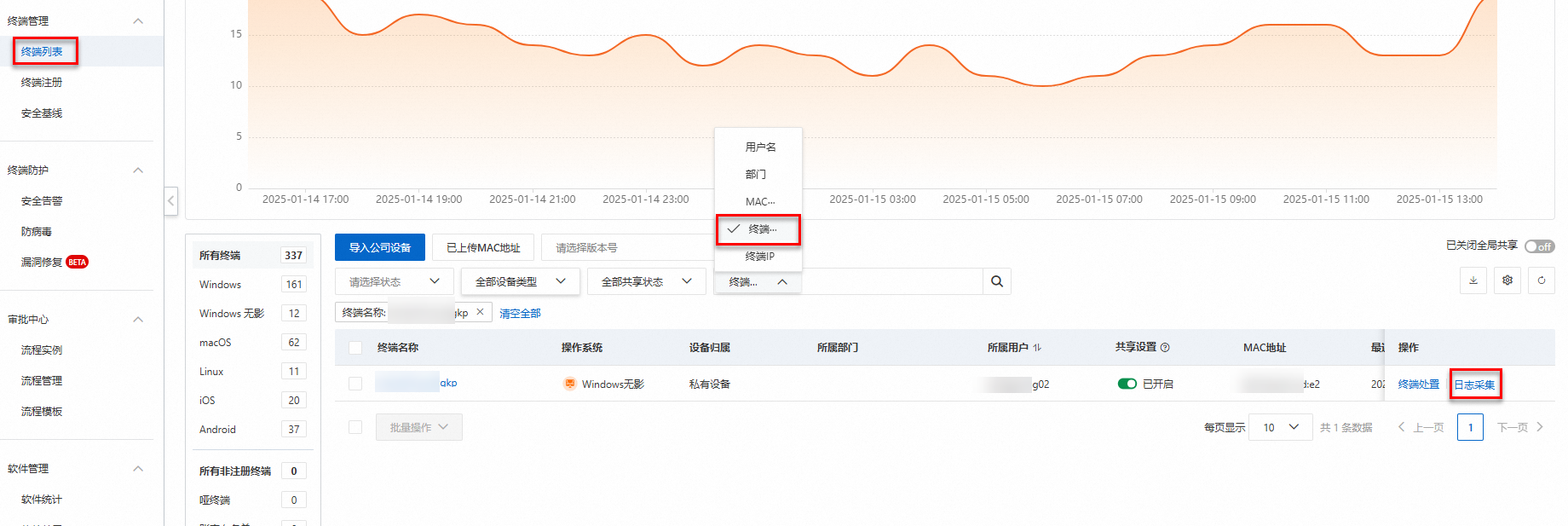Click the search magnifier icon
The height and width of the screenshot is (526, 1568).
click(x=996, y=281)
